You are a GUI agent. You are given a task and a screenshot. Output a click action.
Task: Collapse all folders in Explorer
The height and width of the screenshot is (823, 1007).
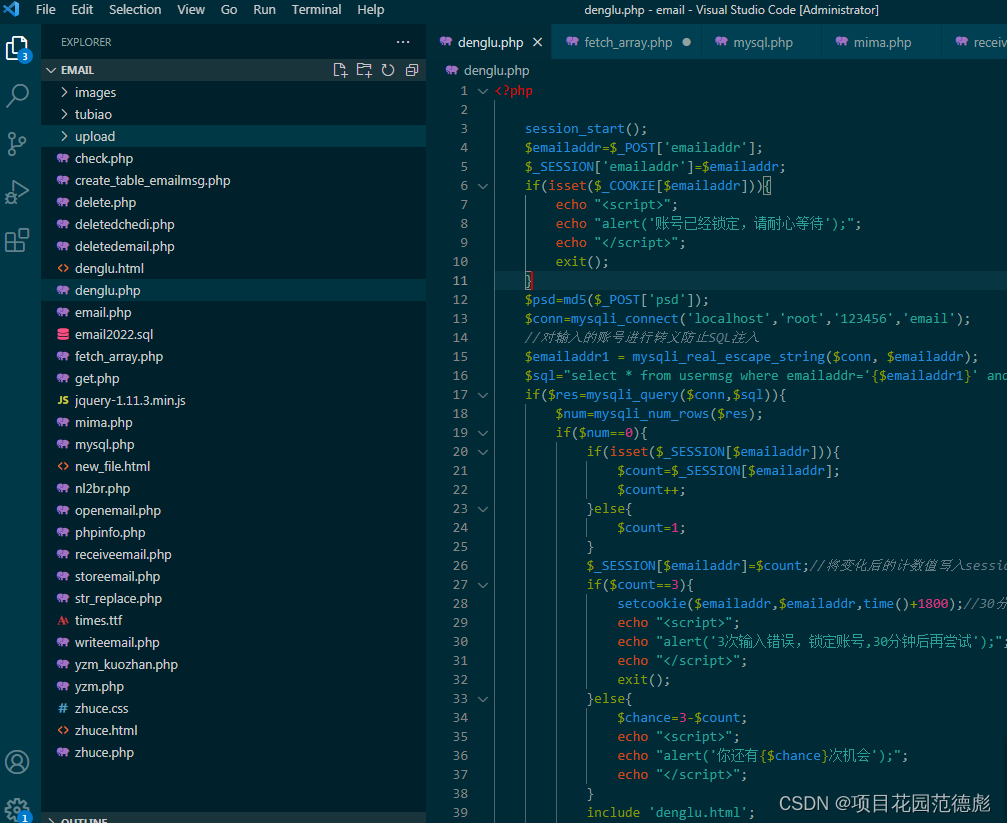tap(412, 70)
